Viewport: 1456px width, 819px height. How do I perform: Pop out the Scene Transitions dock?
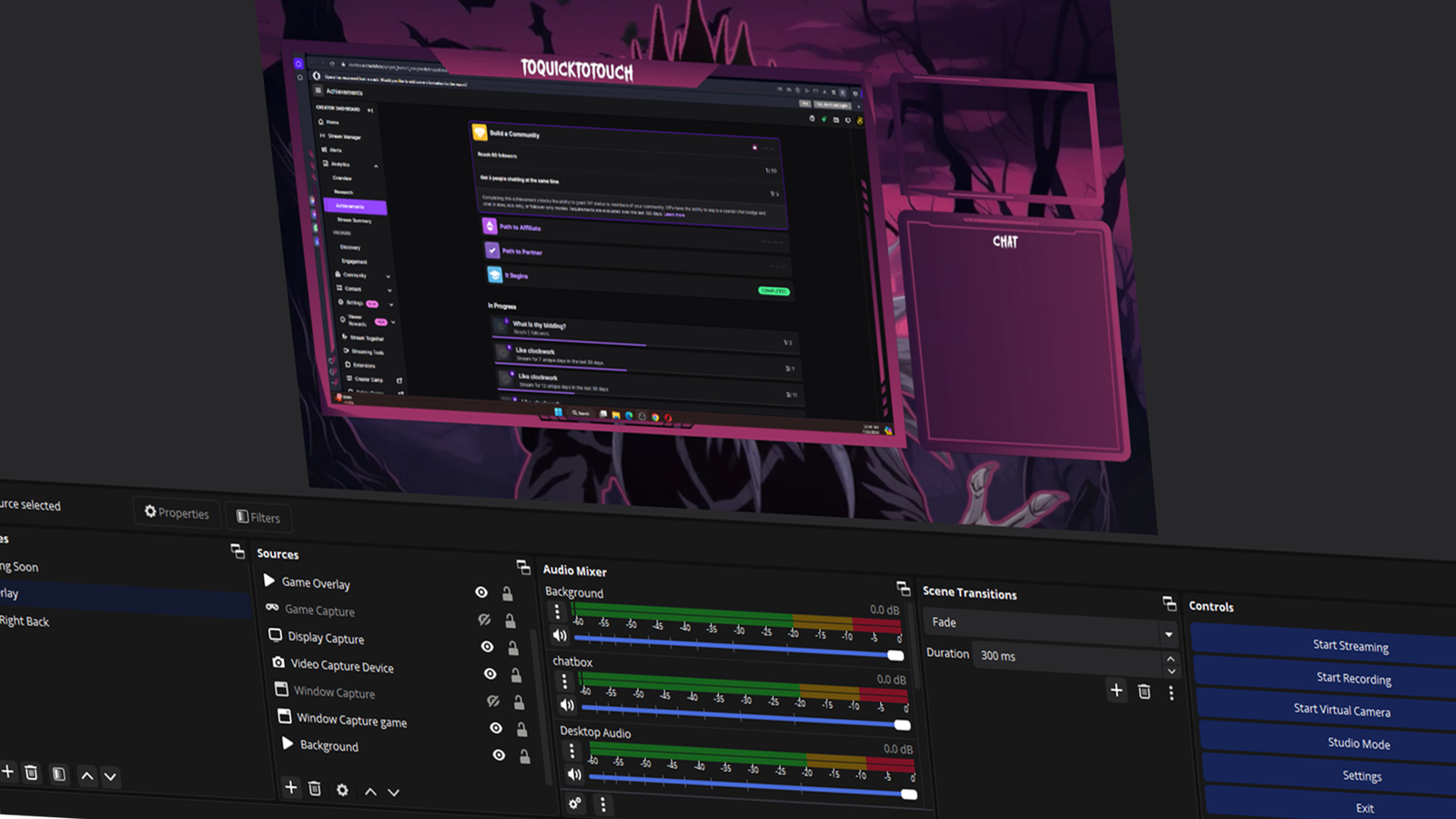(1169, 602)
